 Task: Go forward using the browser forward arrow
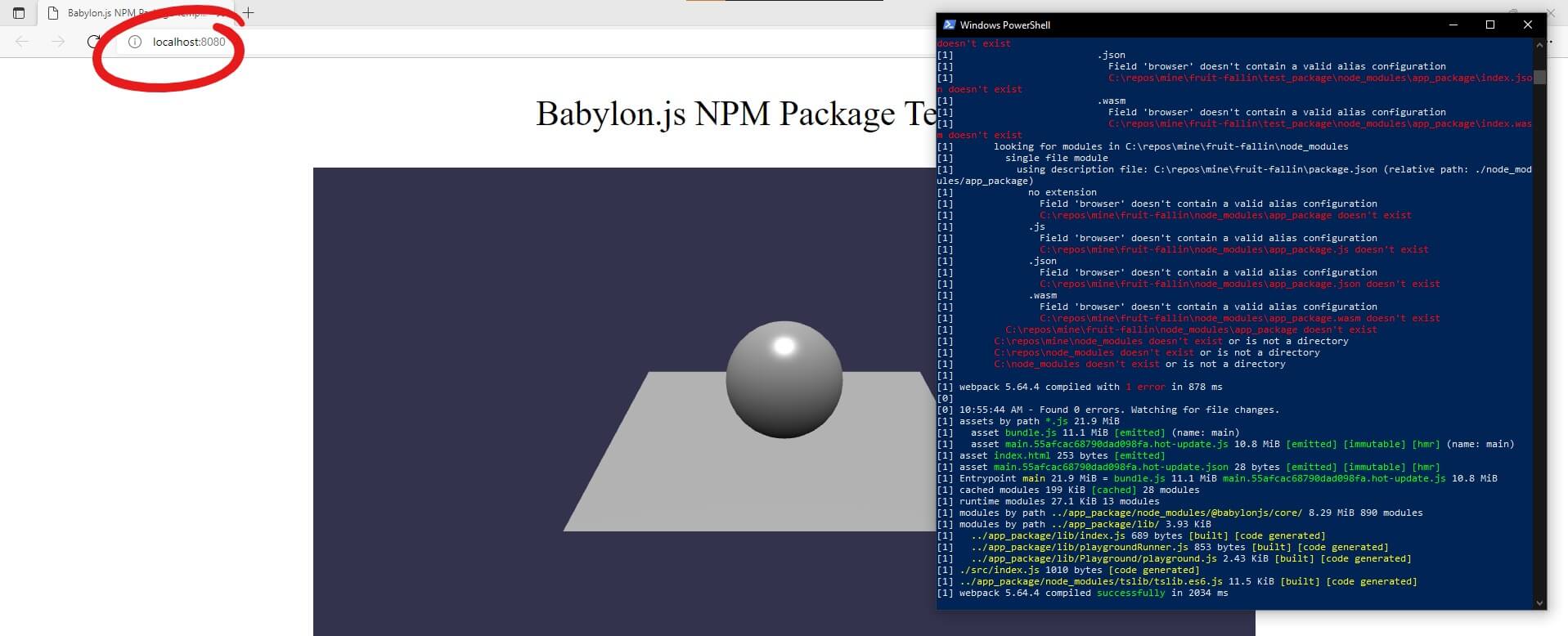pyautogui.click(x=58, y=42)
